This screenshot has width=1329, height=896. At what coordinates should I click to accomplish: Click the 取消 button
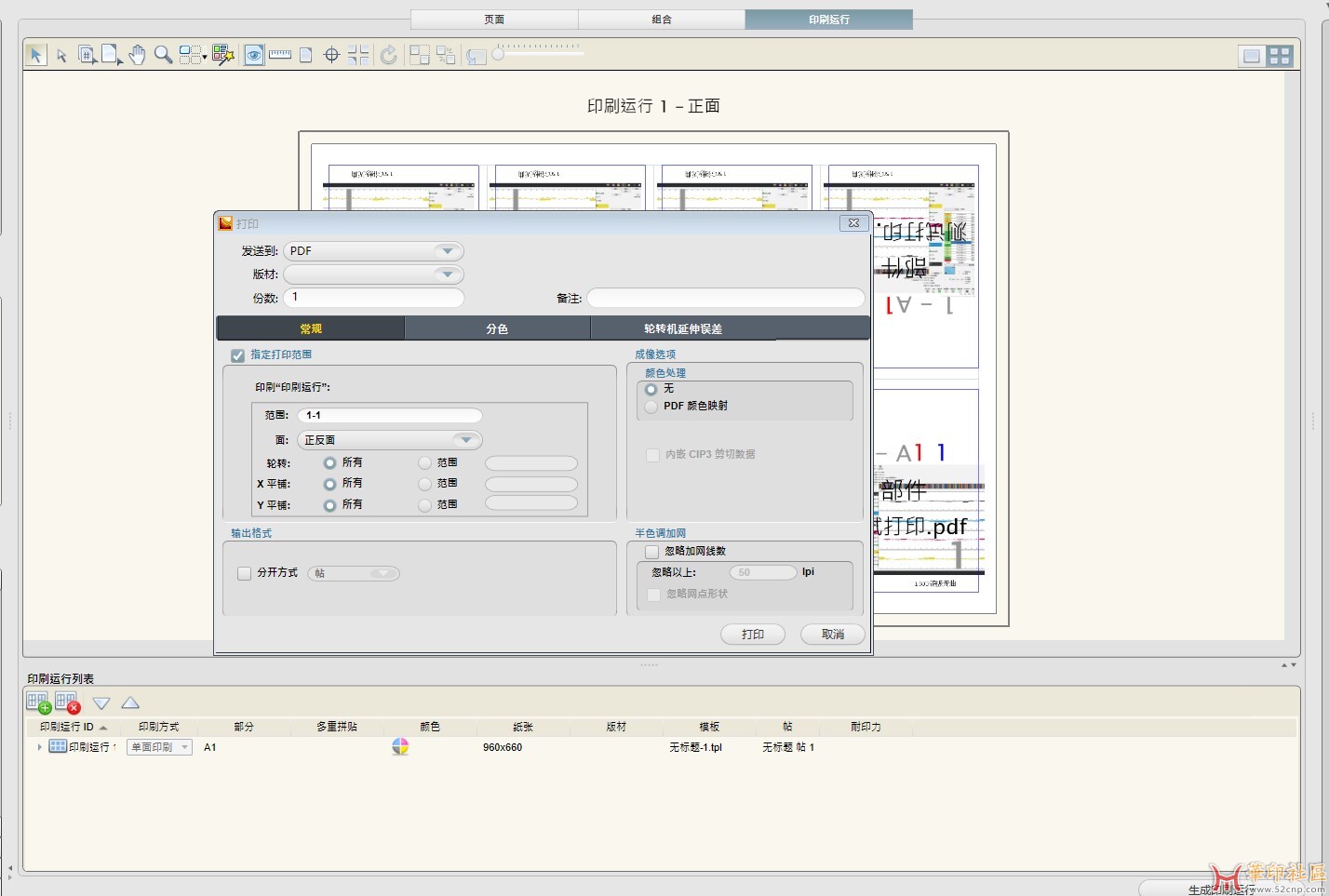point(833,635)
